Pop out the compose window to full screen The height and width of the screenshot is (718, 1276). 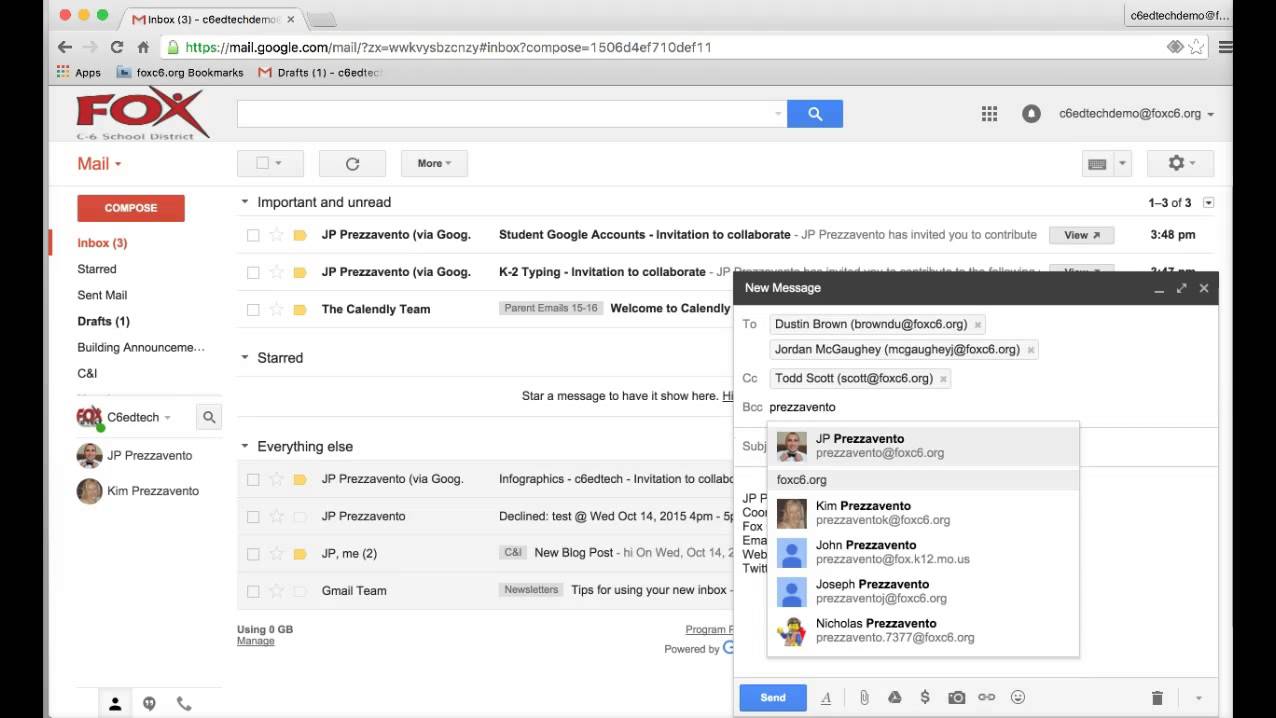point(1181,288)
